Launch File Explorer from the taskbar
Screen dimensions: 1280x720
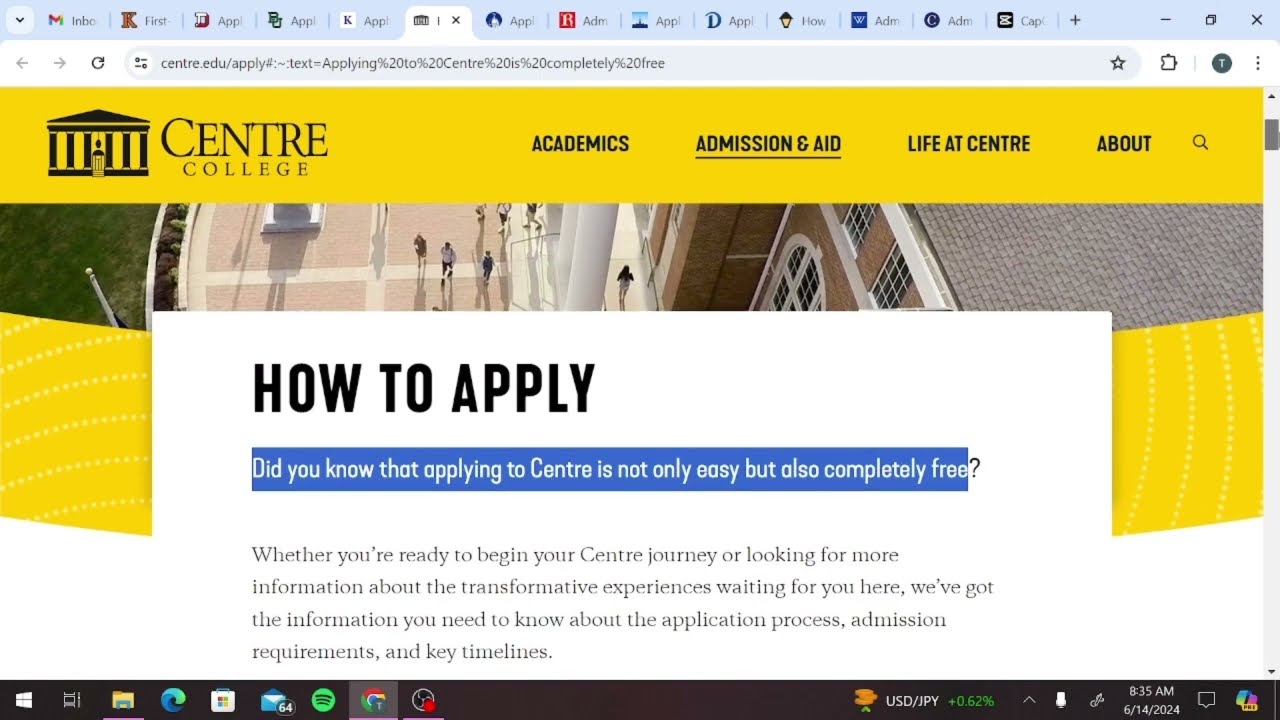tap(123, 700)
